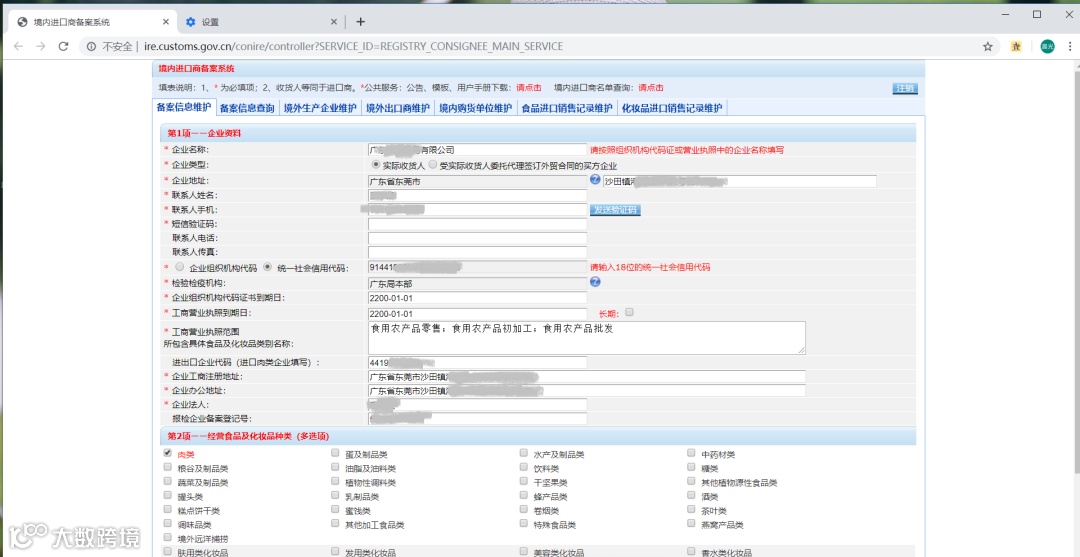Click the browser address bar URL

pos(353,46)
